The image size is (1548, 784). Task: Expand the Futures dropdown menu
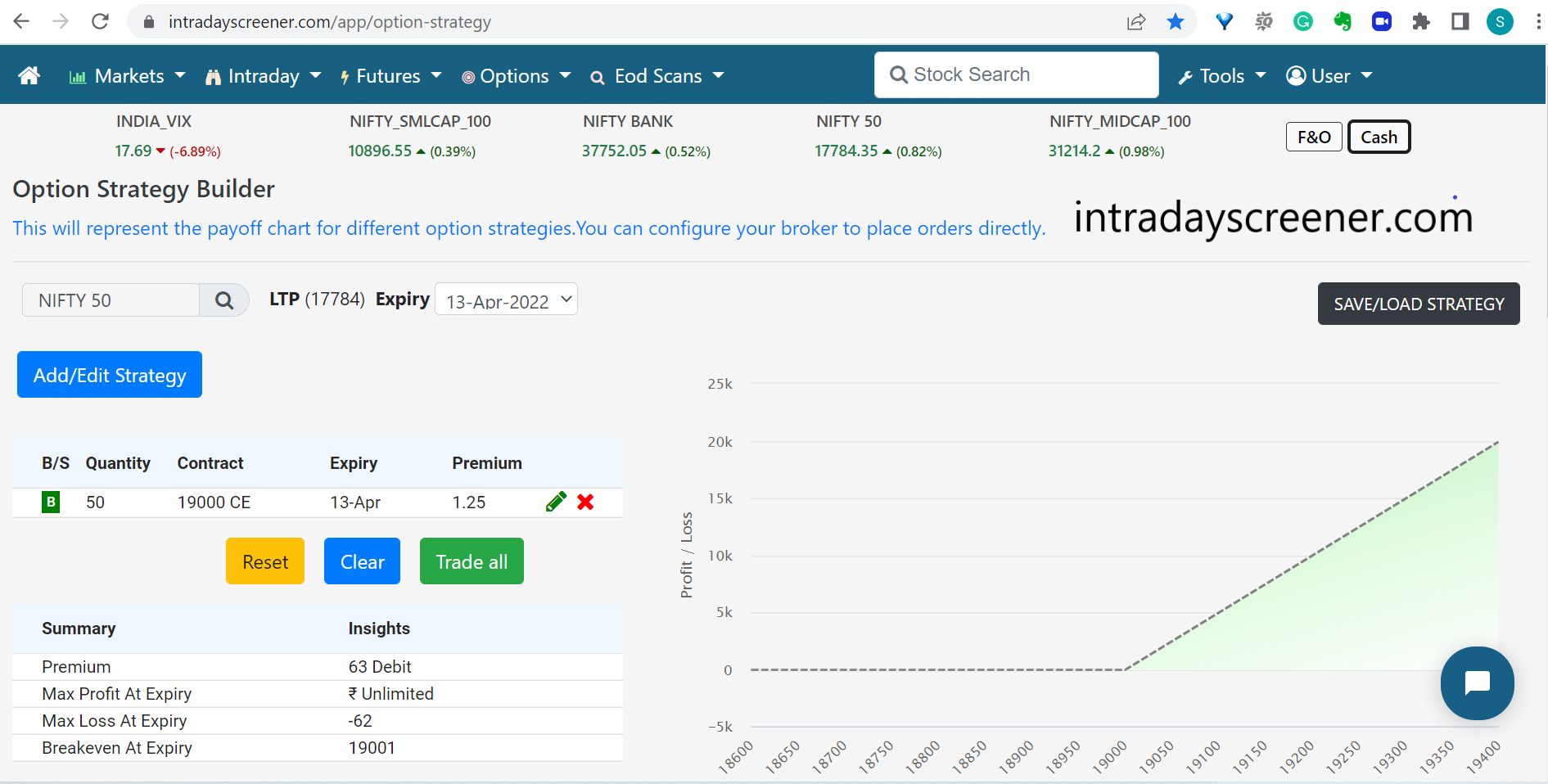pos(390,75)
